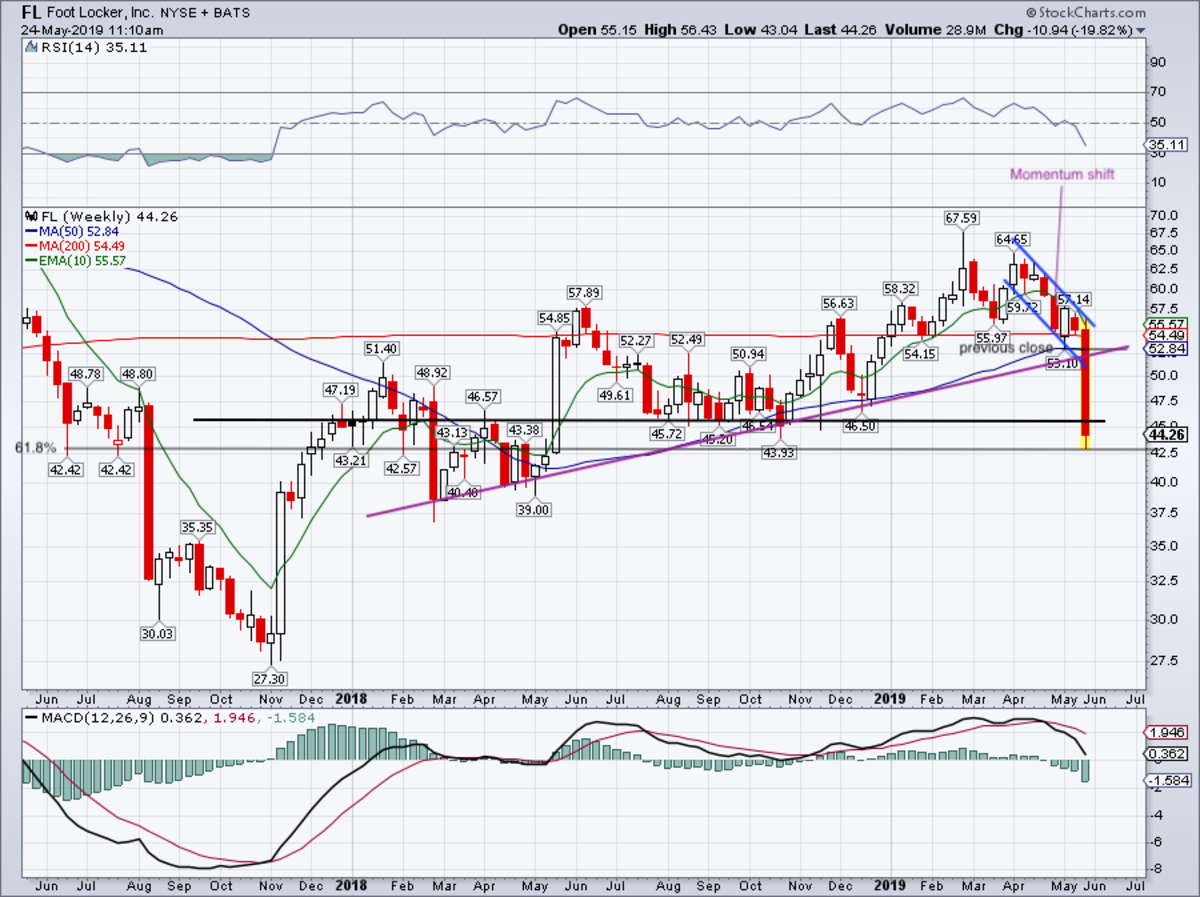Click the 48.80 price label
Image resolution: width=1200 pixels, height=897 pixels.
[136, 373]
